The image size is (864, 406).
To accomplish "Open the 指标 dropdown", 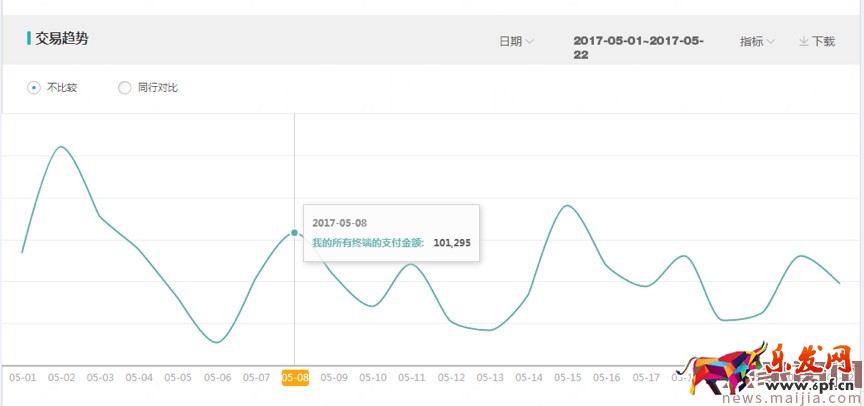I will (x=758, y=41).
